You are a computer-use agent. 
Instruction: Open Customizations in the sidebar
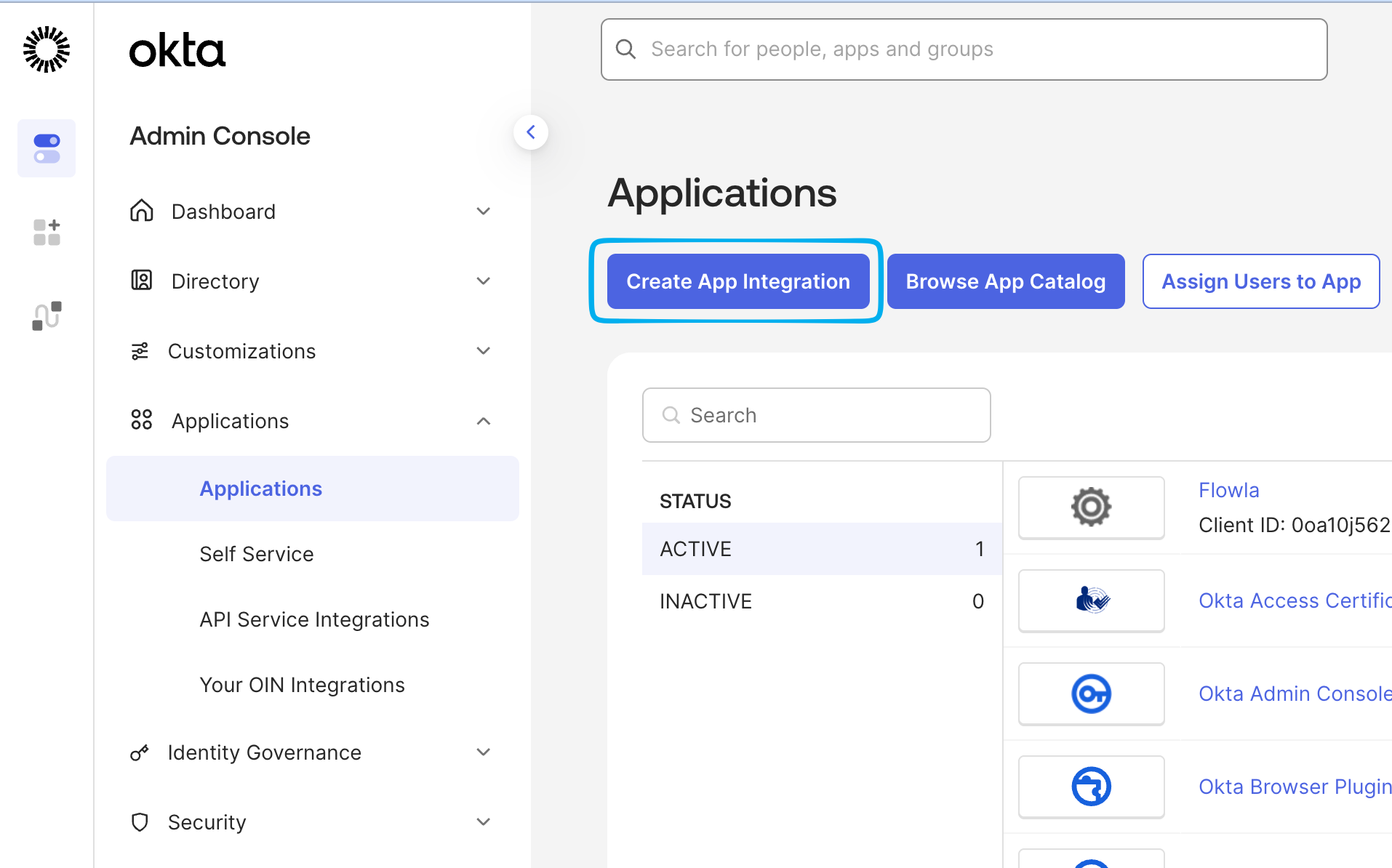pyautogui.click(x=241, y=351)
